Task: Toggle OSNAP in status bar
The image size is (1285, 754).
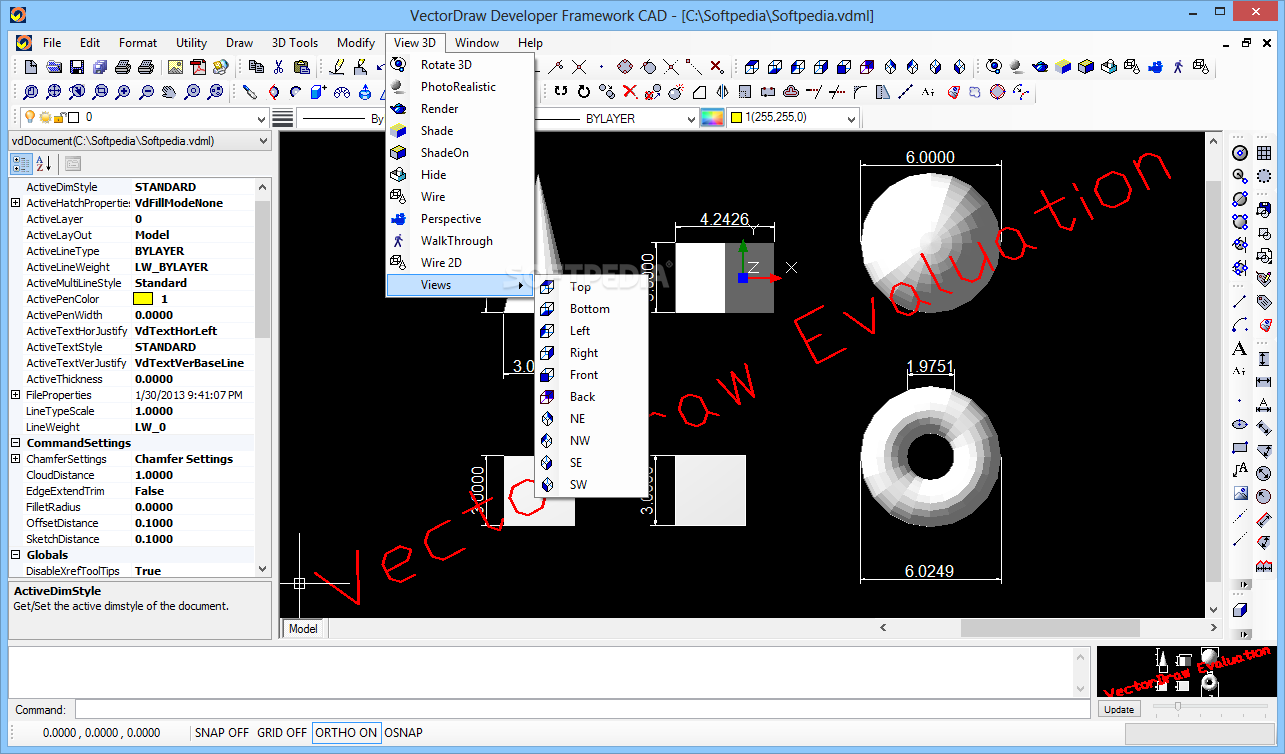Action: coord(404,733)
